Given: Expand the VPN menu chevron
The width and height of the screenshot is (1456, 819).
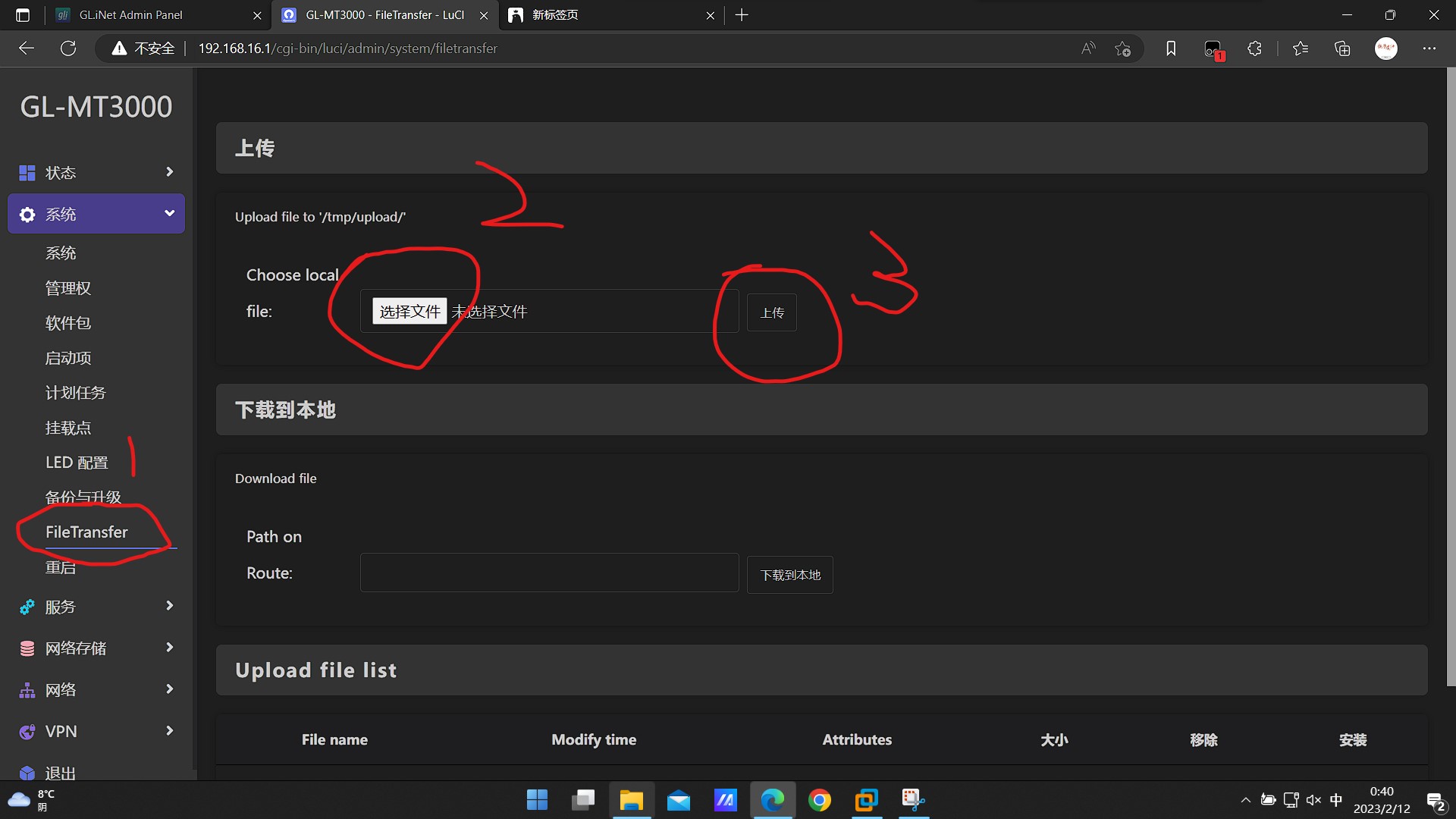Looking at the screenshot, I should [x=169, y=731].
